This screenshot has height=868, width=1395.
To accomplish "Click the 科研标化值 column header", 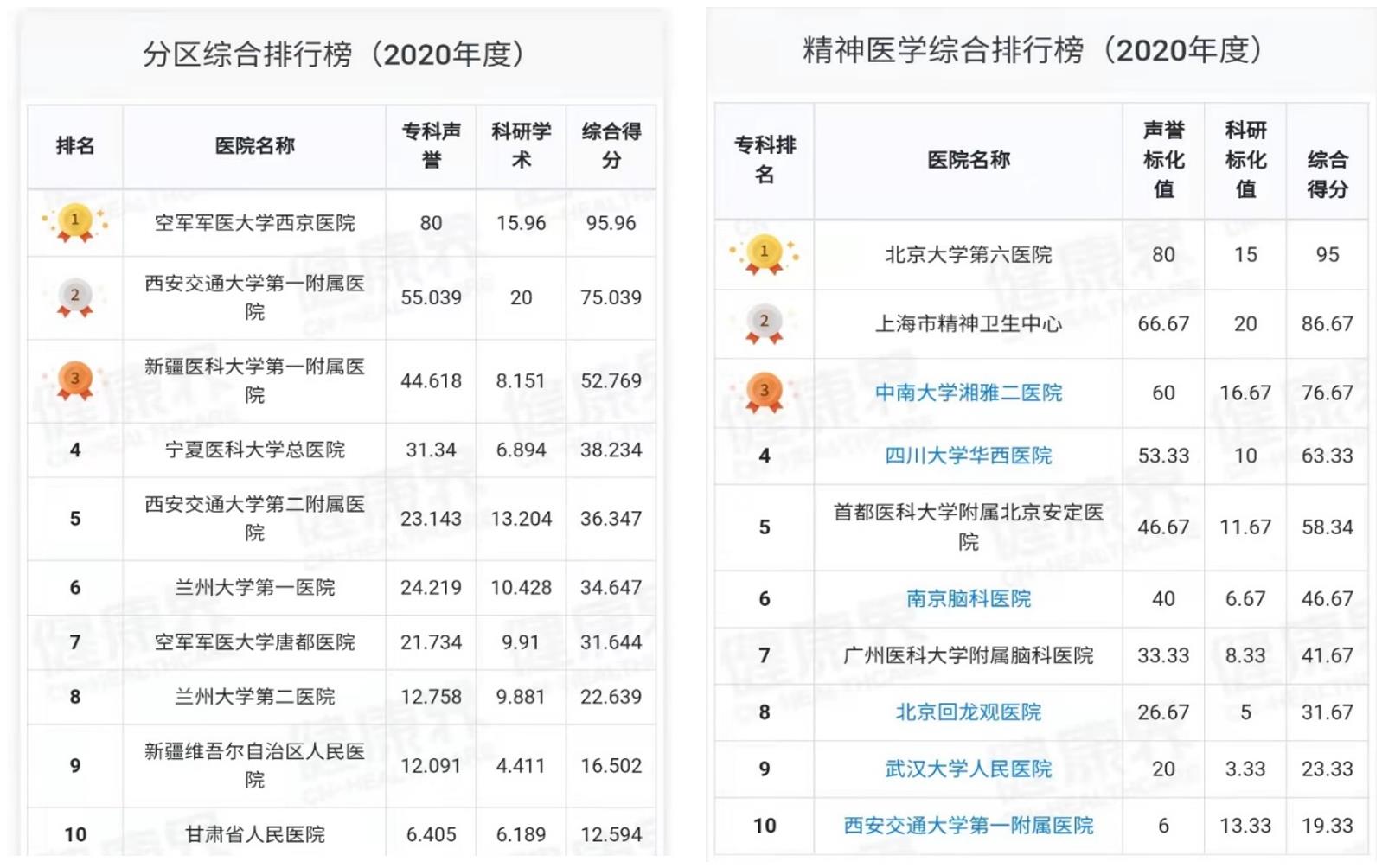I will click(x=1246, y=160).
